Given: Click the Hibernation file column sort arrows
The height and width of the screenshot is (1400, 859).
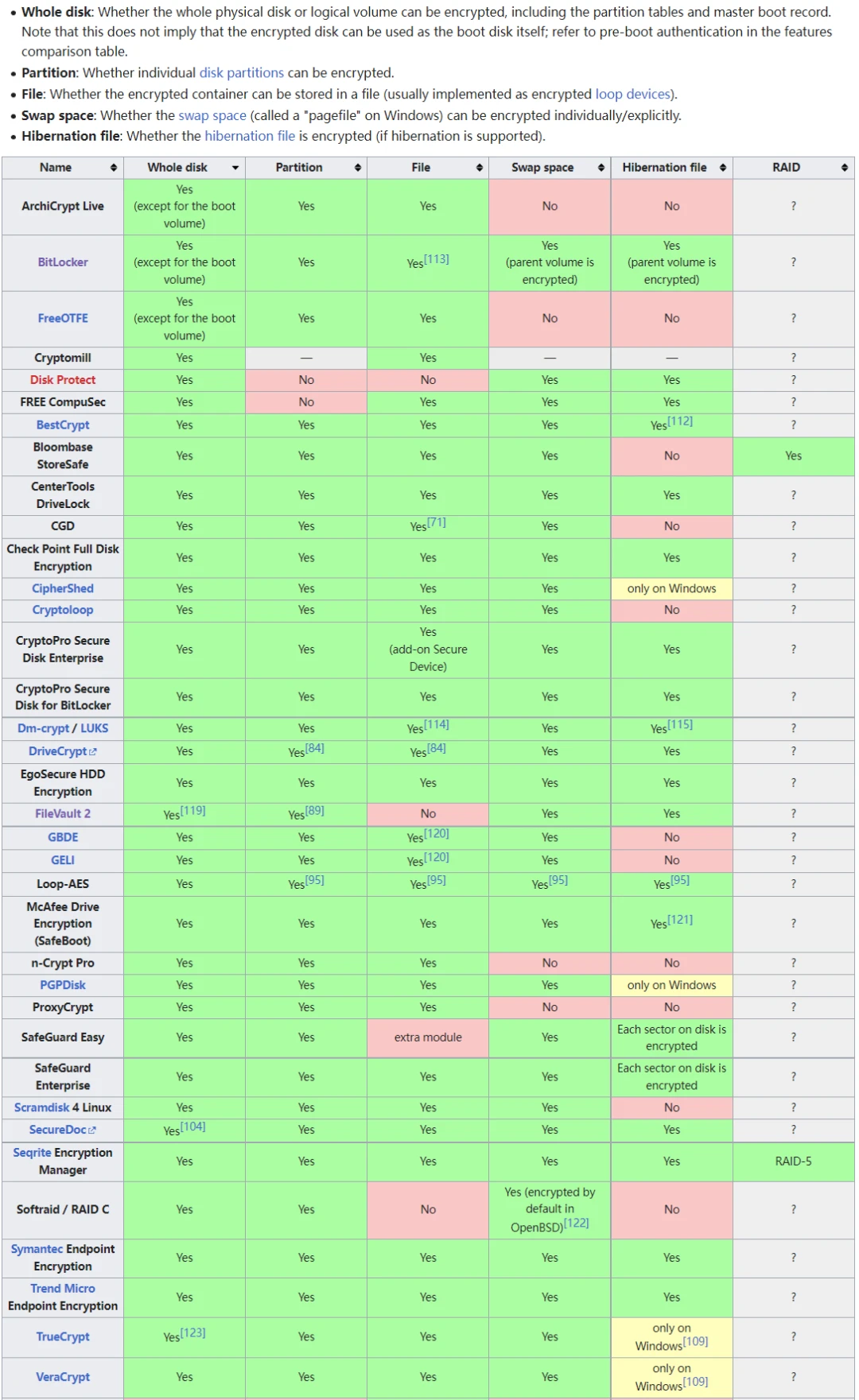Looking at the screenshot, I should [723, 168].
